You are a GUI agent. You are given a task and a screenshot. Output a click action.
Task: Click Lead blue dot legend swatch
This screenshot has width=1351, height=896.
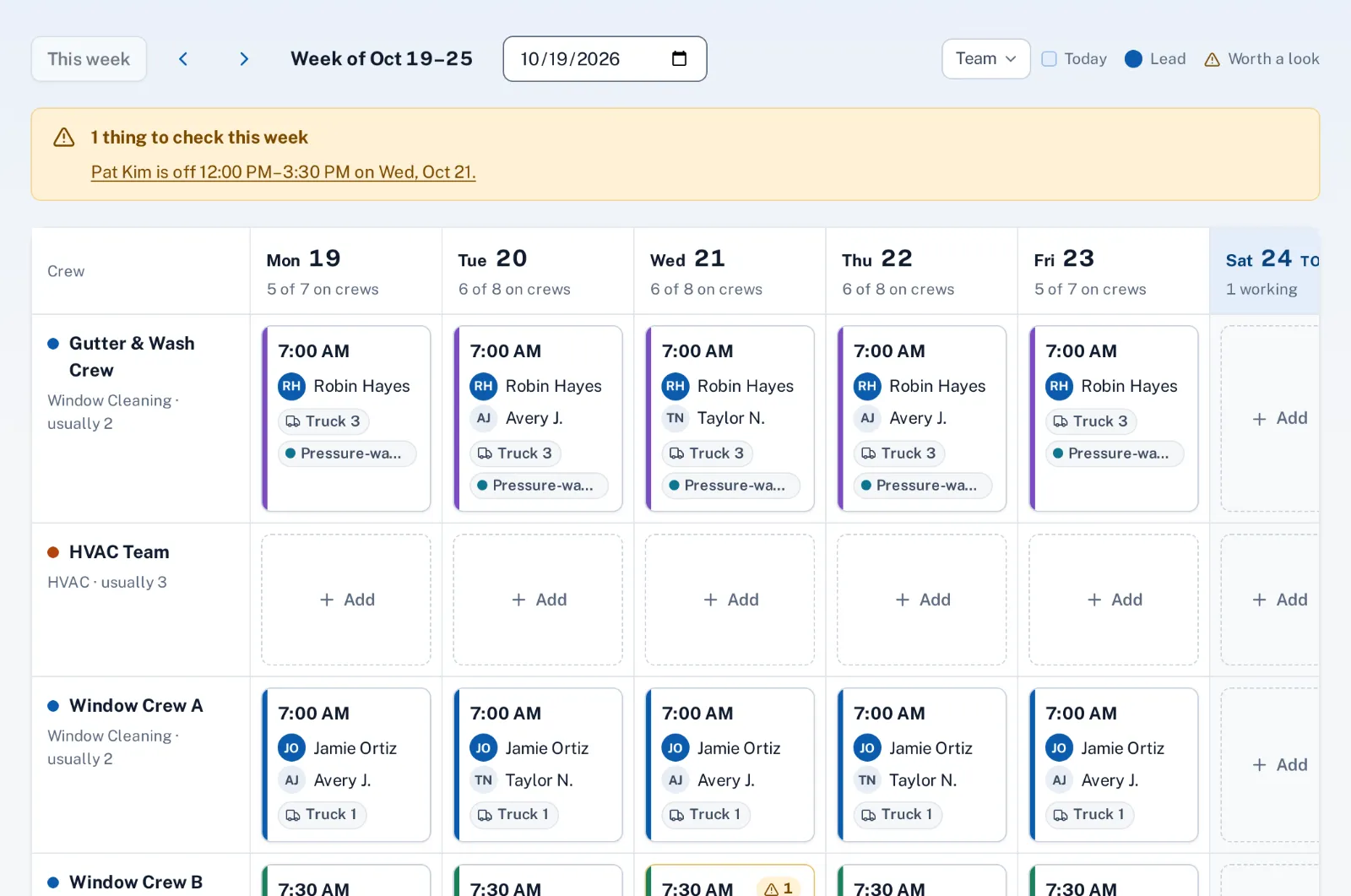coord(1133,59)
